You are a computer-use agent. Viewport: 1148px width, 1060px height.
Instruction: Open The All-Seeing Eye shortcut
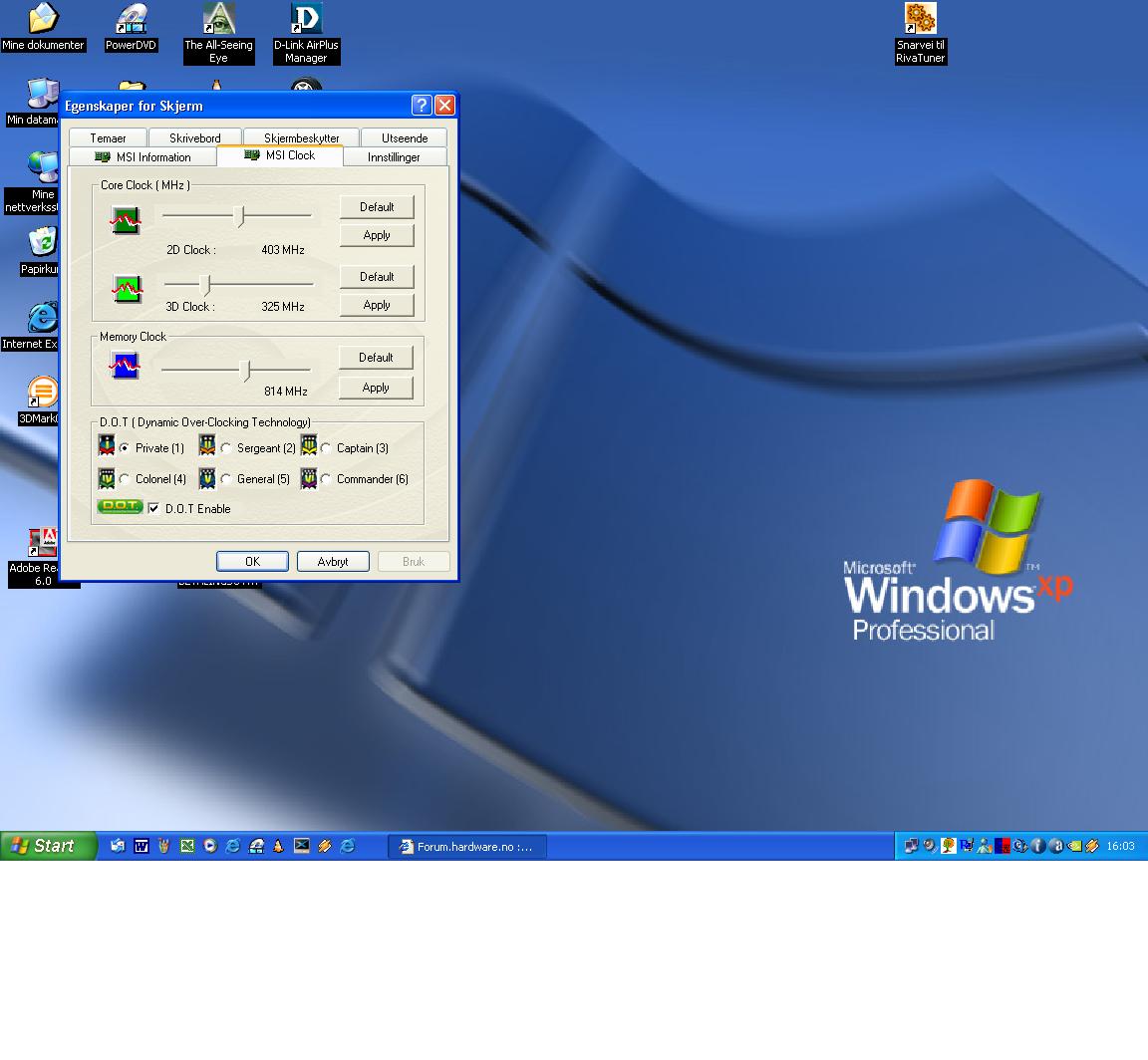tap(219, 33)
